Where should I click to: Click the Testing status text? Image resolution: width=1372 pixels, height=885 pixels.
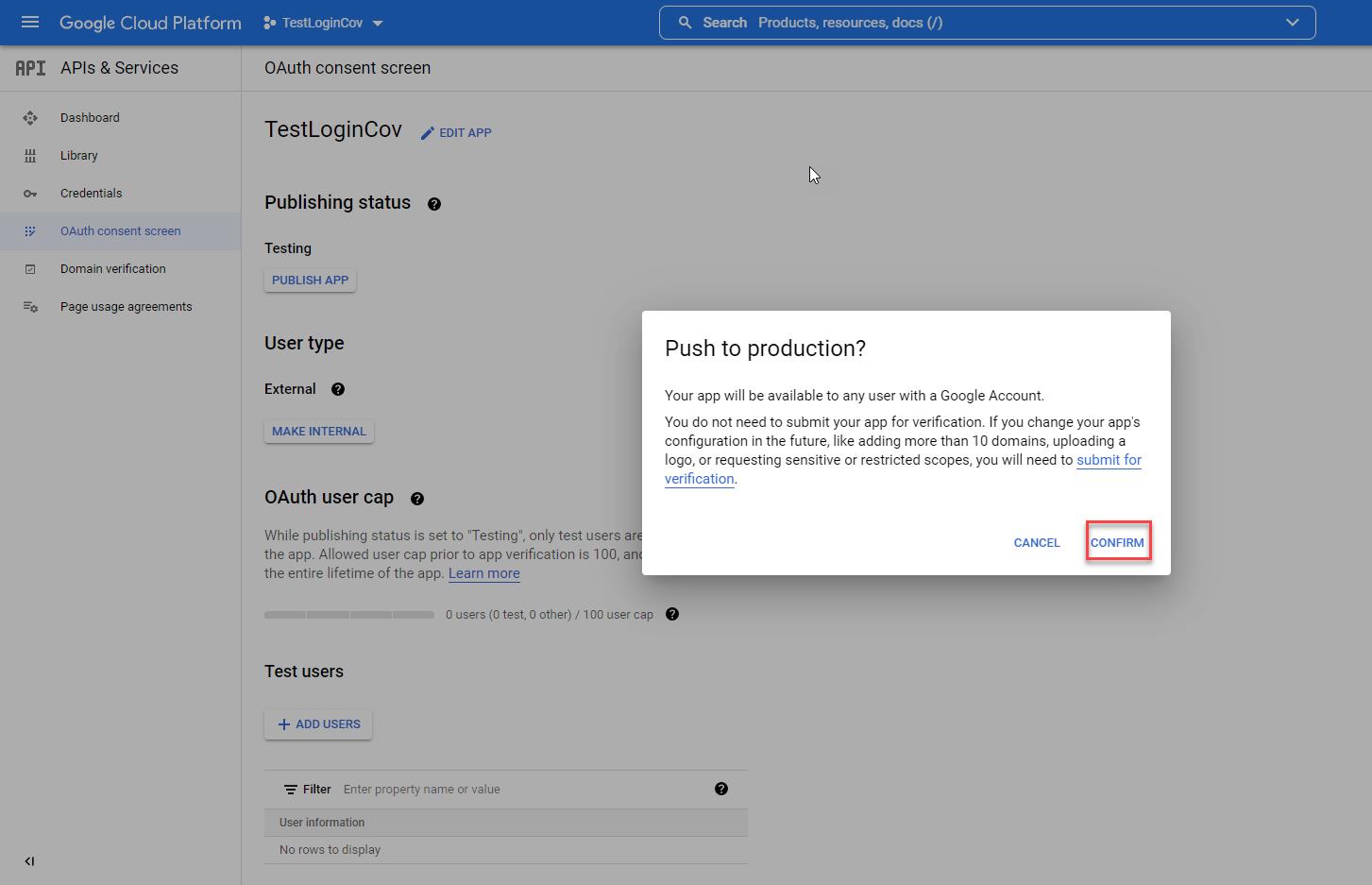pos(288,248)
